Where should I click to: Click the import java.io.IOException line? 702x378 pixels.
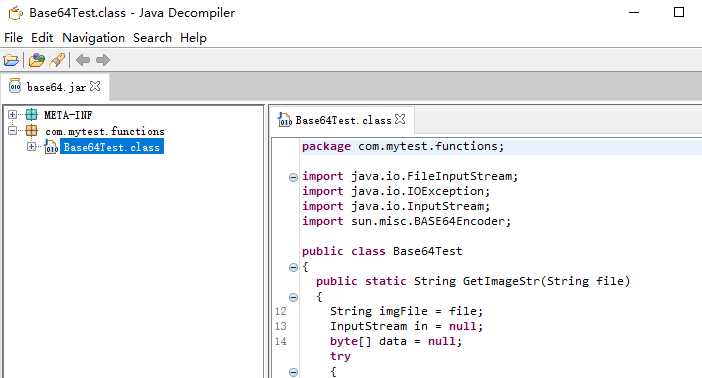(396, 191)
